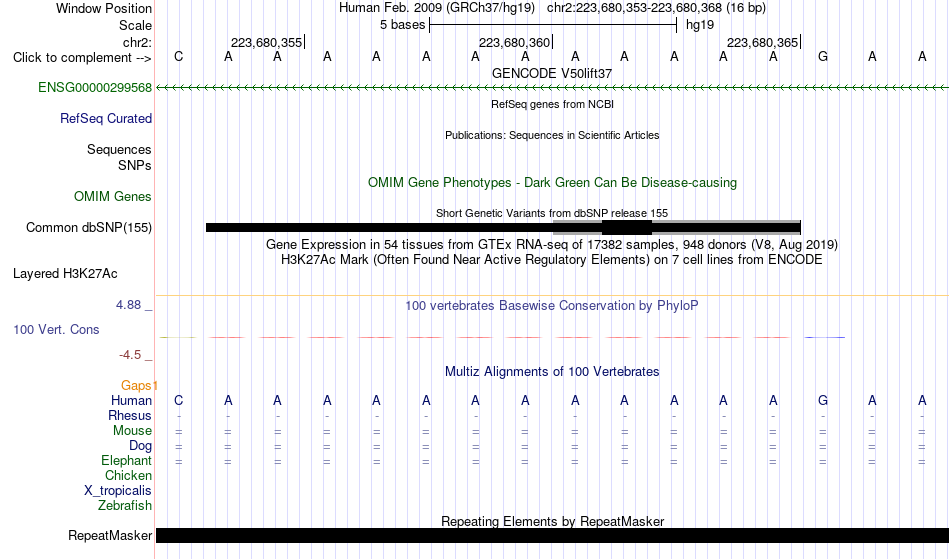Click the 223,680,365 position marker
This screenshot has height=559, width=950.
tap(763, 42)
